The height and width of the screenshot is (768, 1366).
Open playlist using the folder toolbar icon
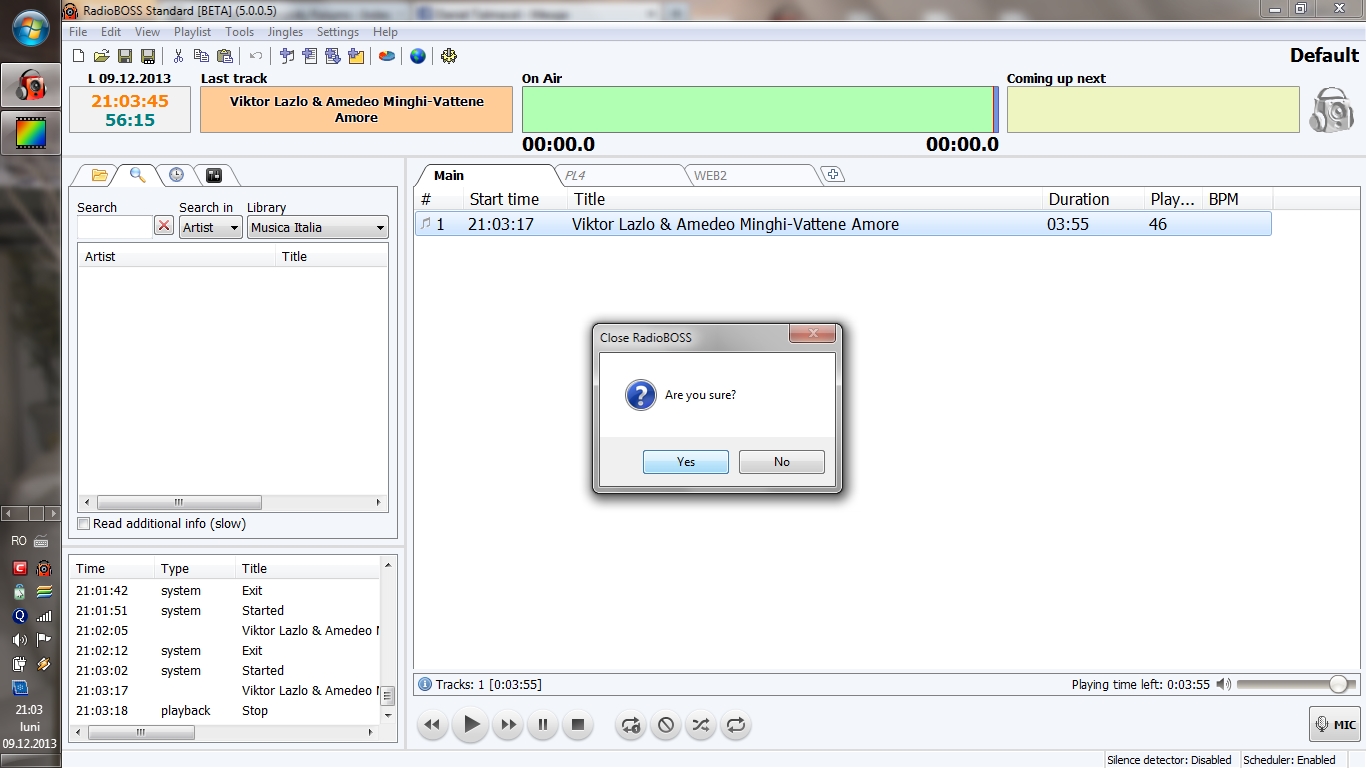pyautogui.click(x=101, y=56)
